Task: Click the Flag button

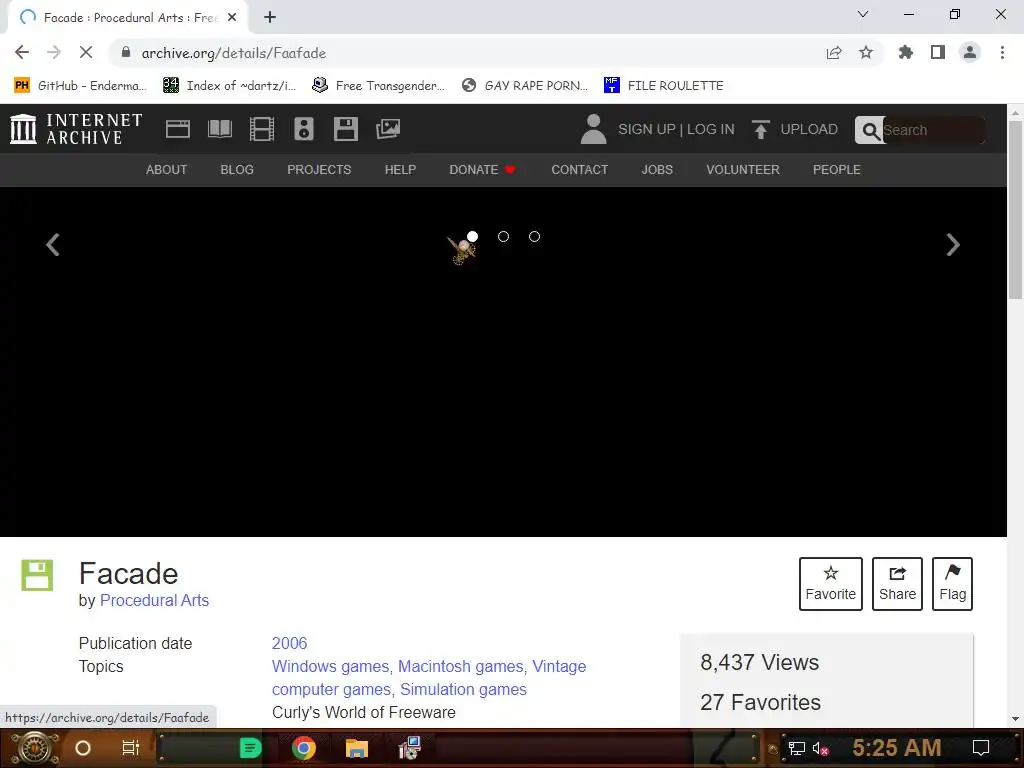Action: (952, 584)
